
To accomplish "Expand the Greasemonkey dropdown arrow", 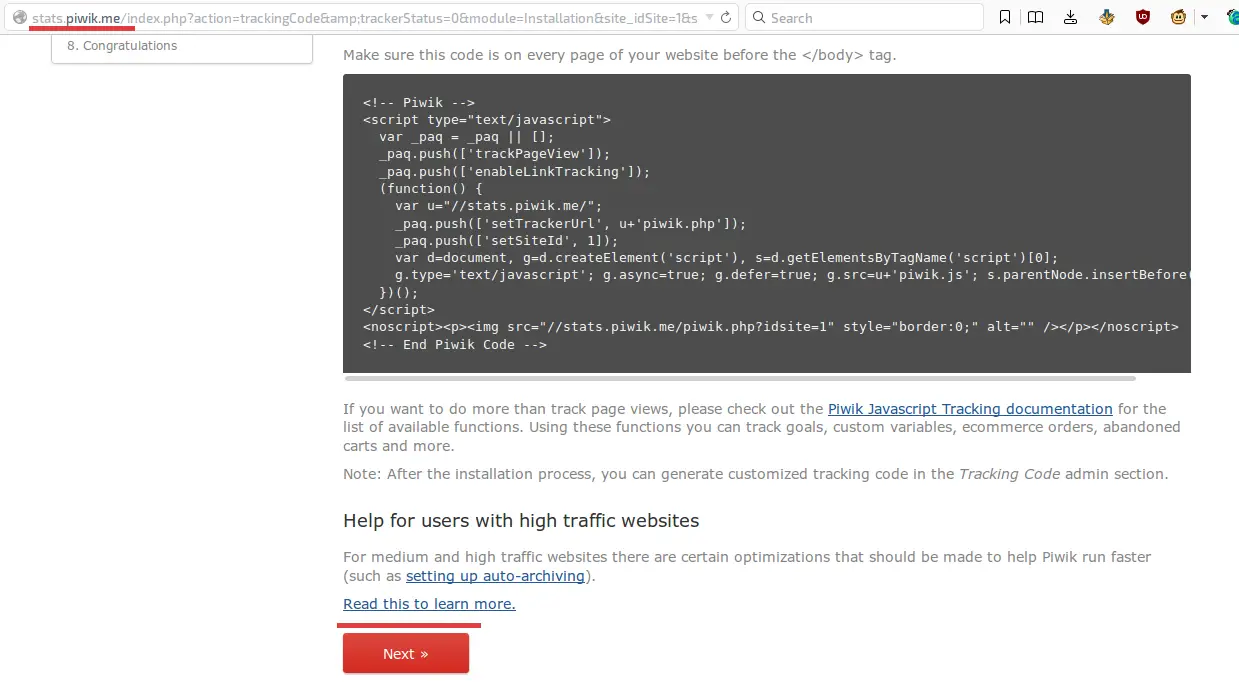I will 1204,17.
